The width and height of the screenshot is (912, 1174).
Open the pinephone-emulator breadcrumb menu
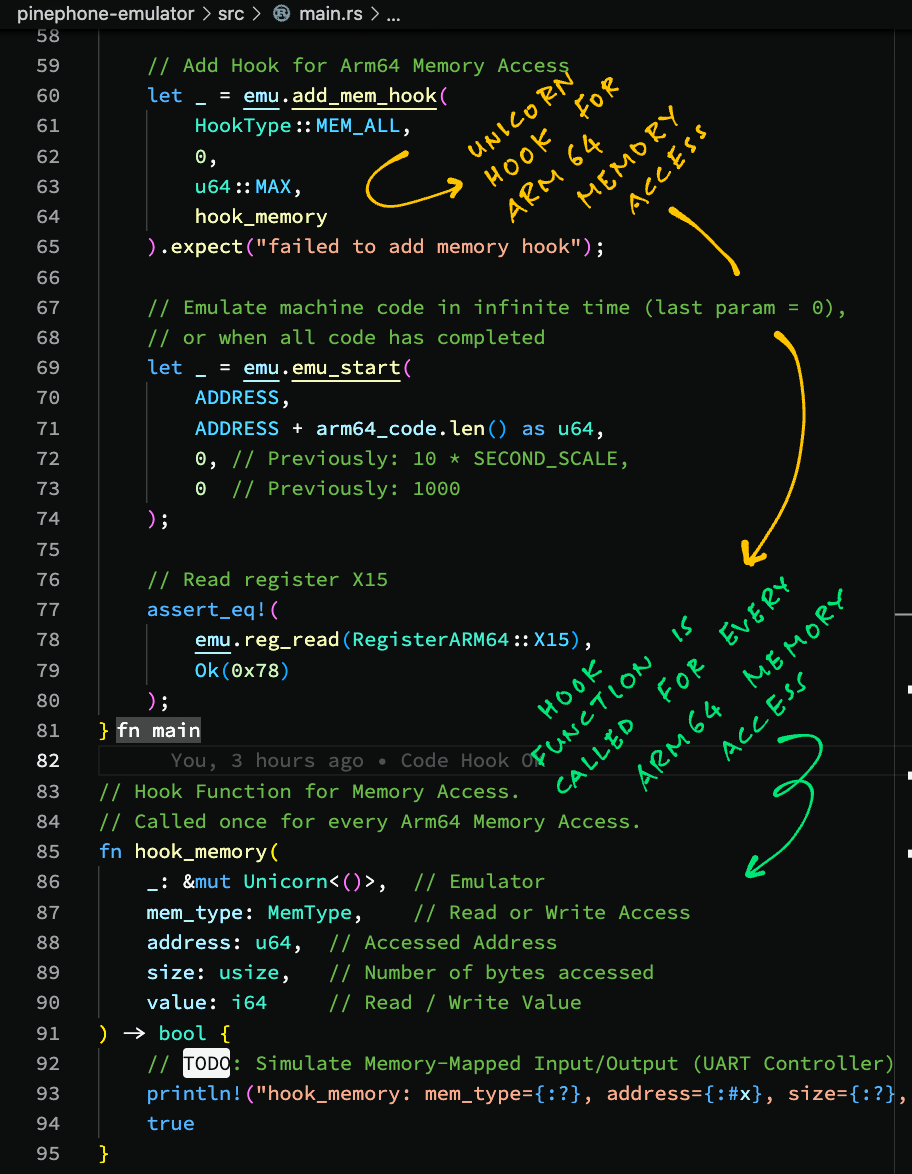pos(106,14)
